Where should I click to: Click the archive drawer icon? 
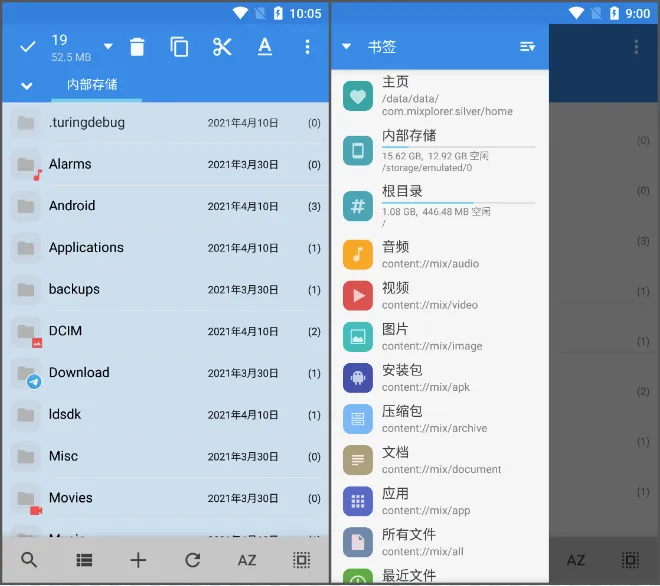point(358,419)
